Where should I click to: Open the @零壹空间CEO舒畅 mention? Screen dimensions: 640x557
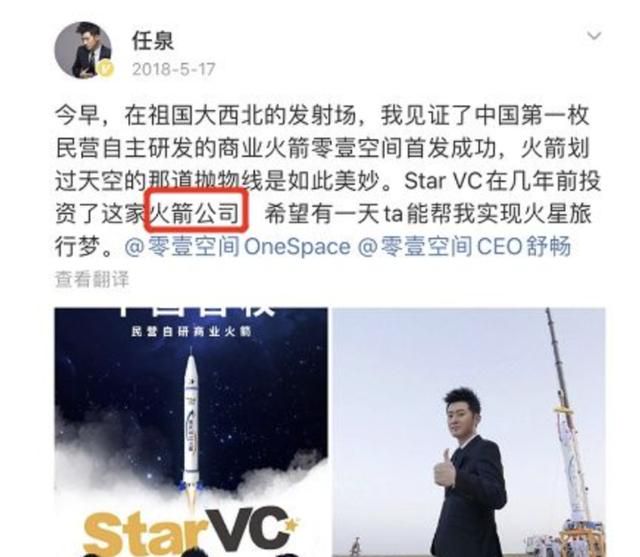coord(464,247)
